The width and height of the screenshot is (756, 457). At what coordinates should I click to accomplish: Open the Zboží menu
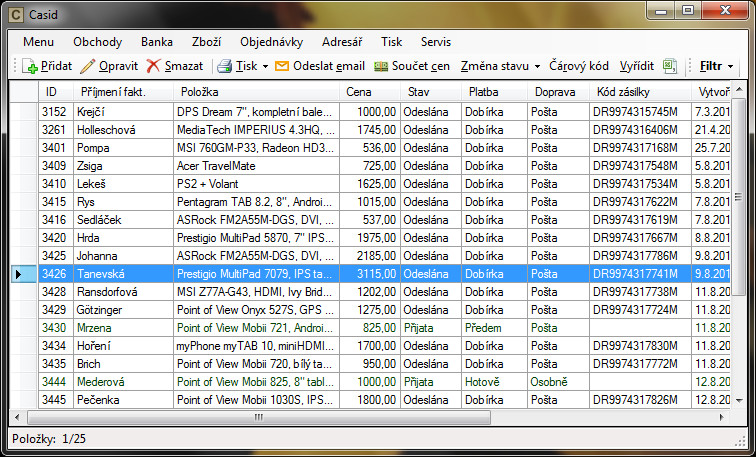click(x=206, y=42)
